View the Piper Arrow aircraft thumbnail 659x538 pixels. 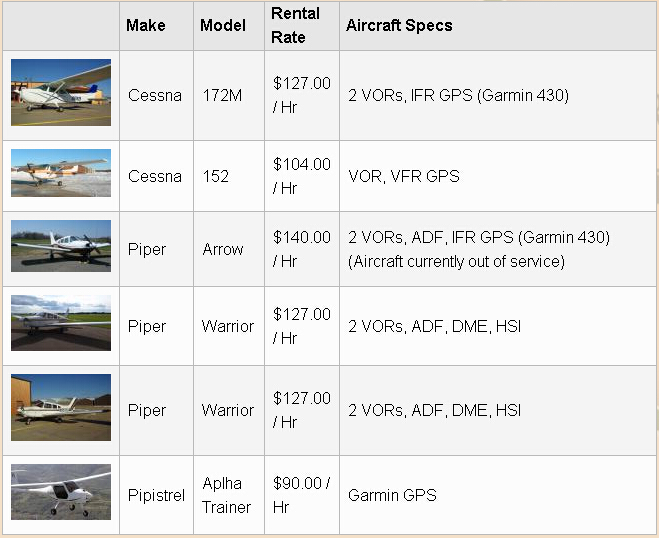[61, 246]
